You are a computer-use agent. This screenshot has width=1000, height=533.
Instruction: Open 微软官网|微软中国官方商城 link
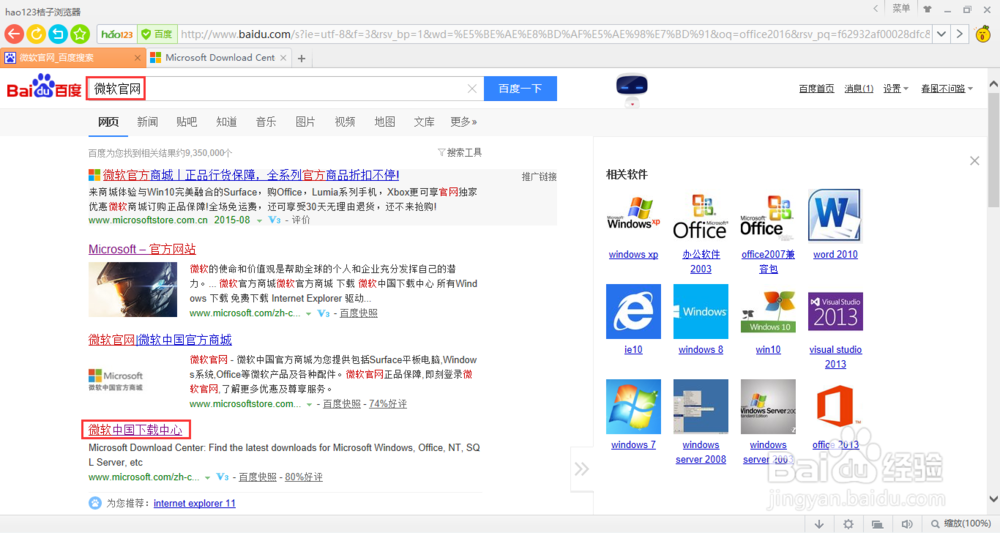[x=160, y=340]
